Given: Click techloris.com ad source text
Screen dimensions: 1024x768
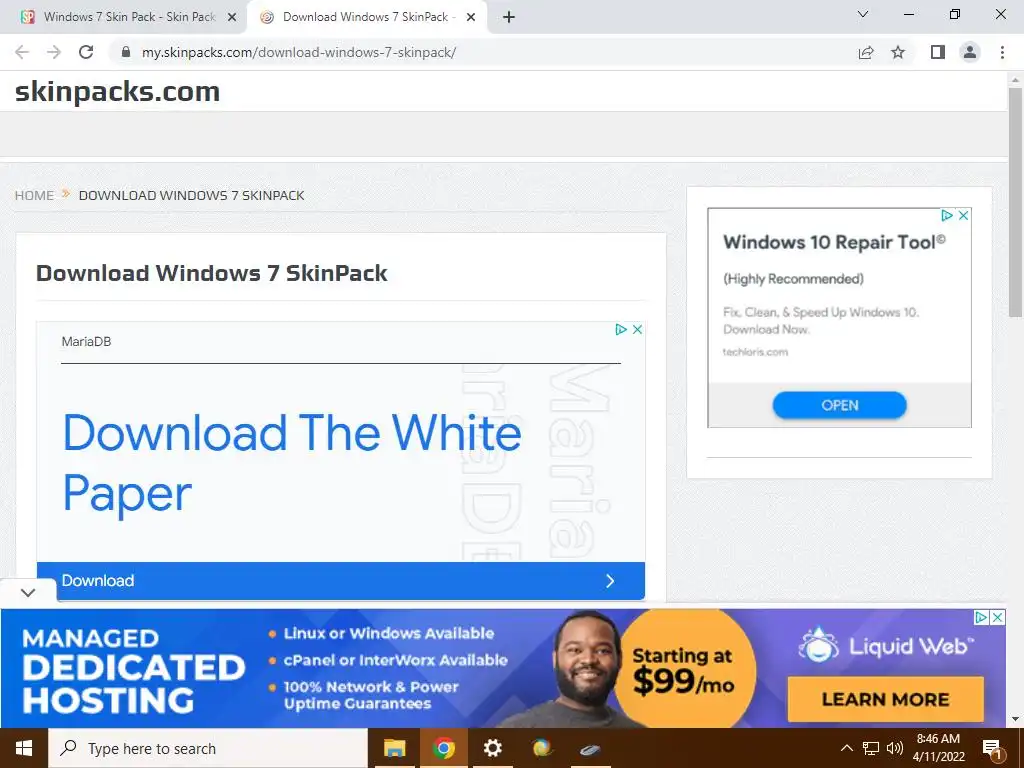Looking at the screenshot, I should [x=755, y=352].
